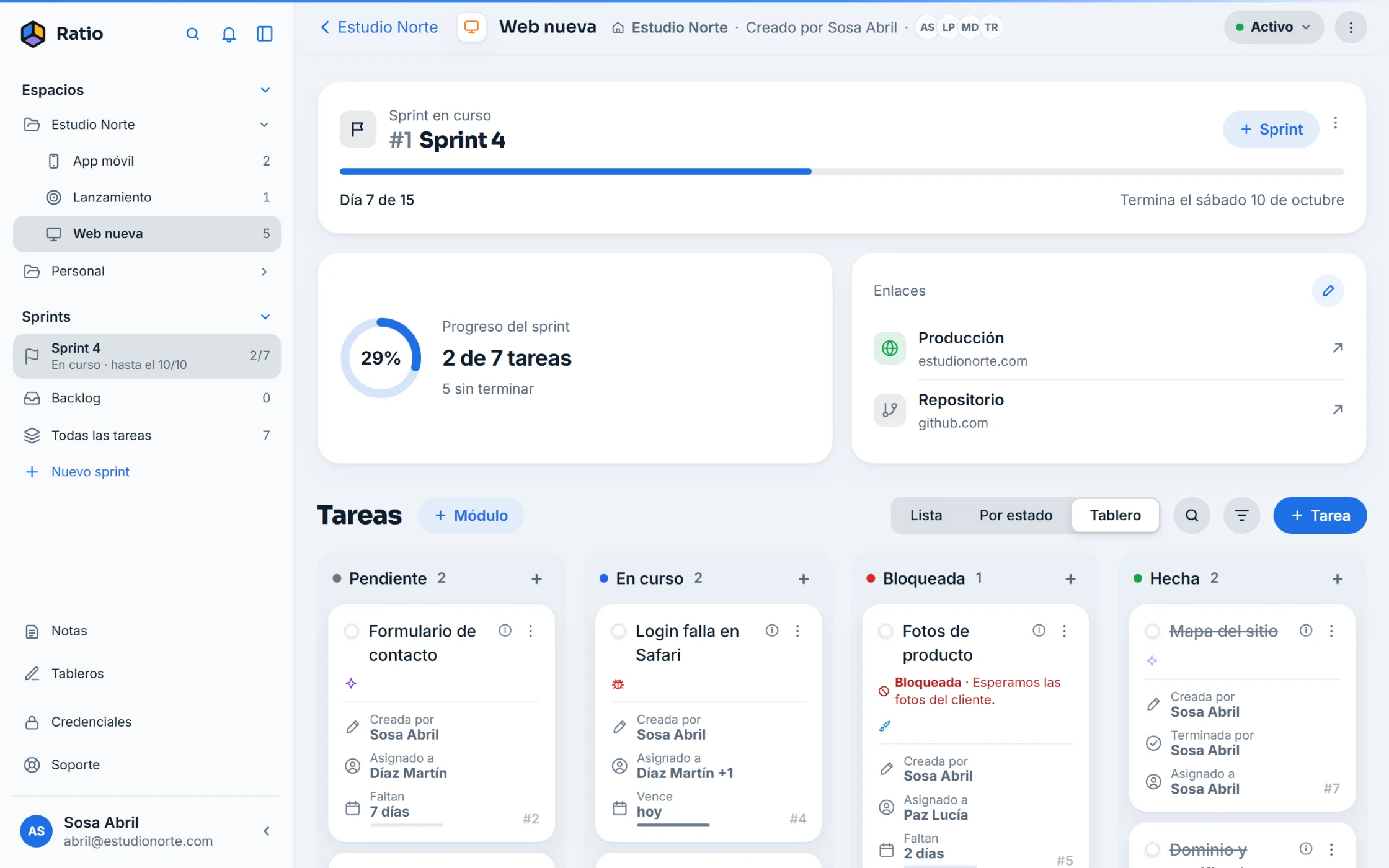Image resolution: width=1389 pixels, height=868 pixels.
Task: Open Sprint 4 card options menu
Action: (1336, 123)
